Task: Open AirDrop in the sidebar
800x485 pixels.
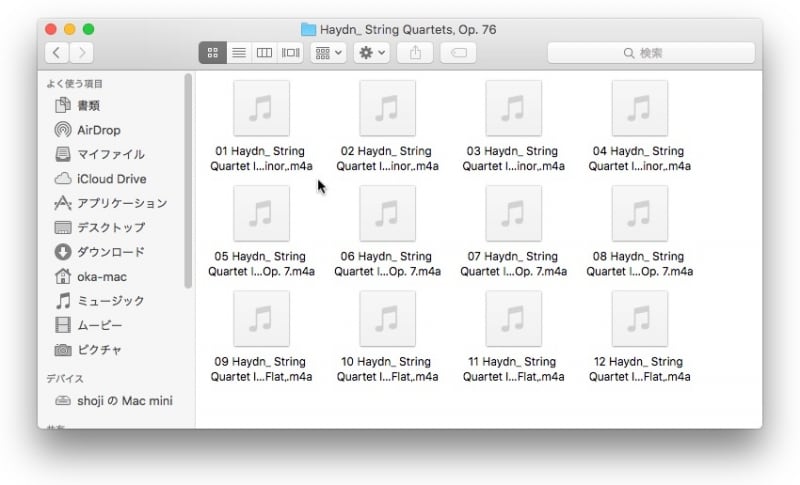Action: pyautogui.click(x=98, y=130)
